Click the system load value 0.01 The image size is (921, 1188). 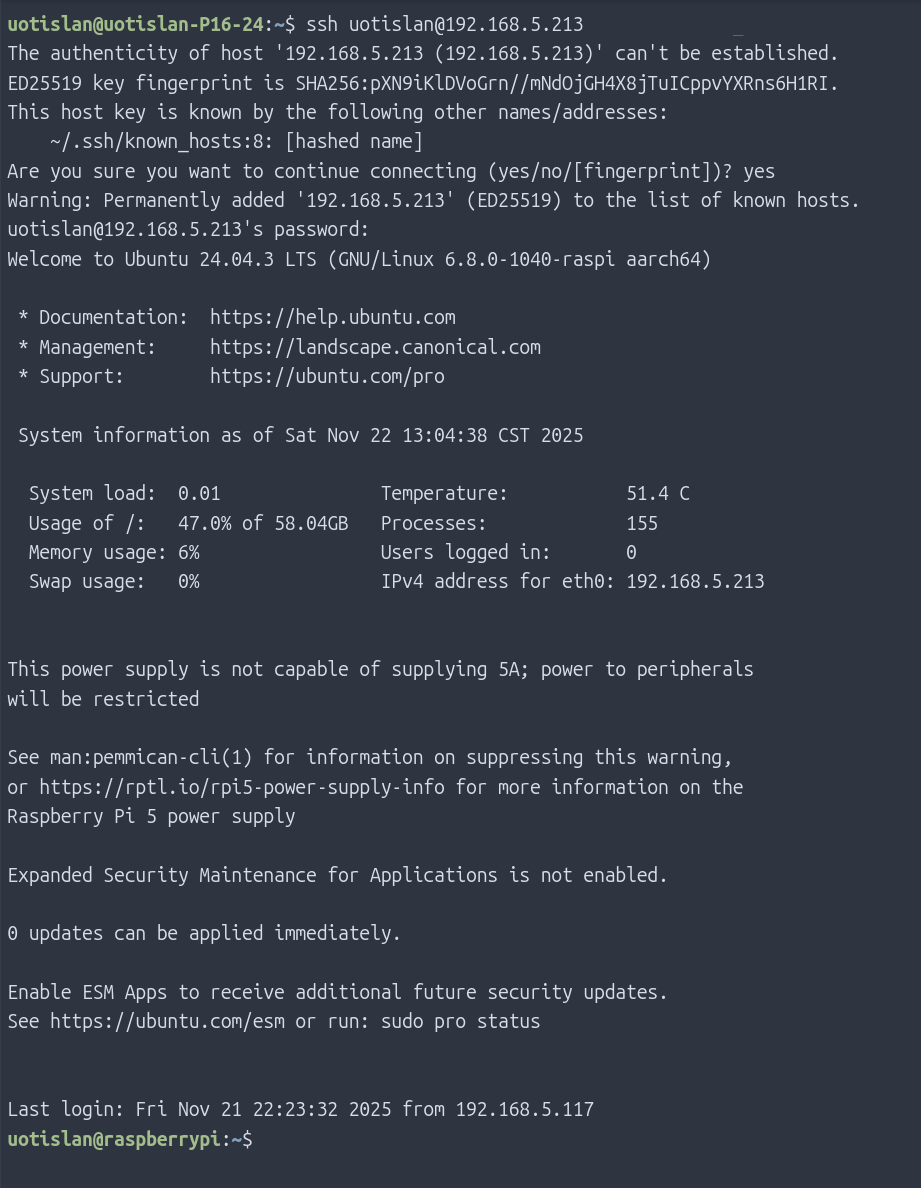(199, 494)
